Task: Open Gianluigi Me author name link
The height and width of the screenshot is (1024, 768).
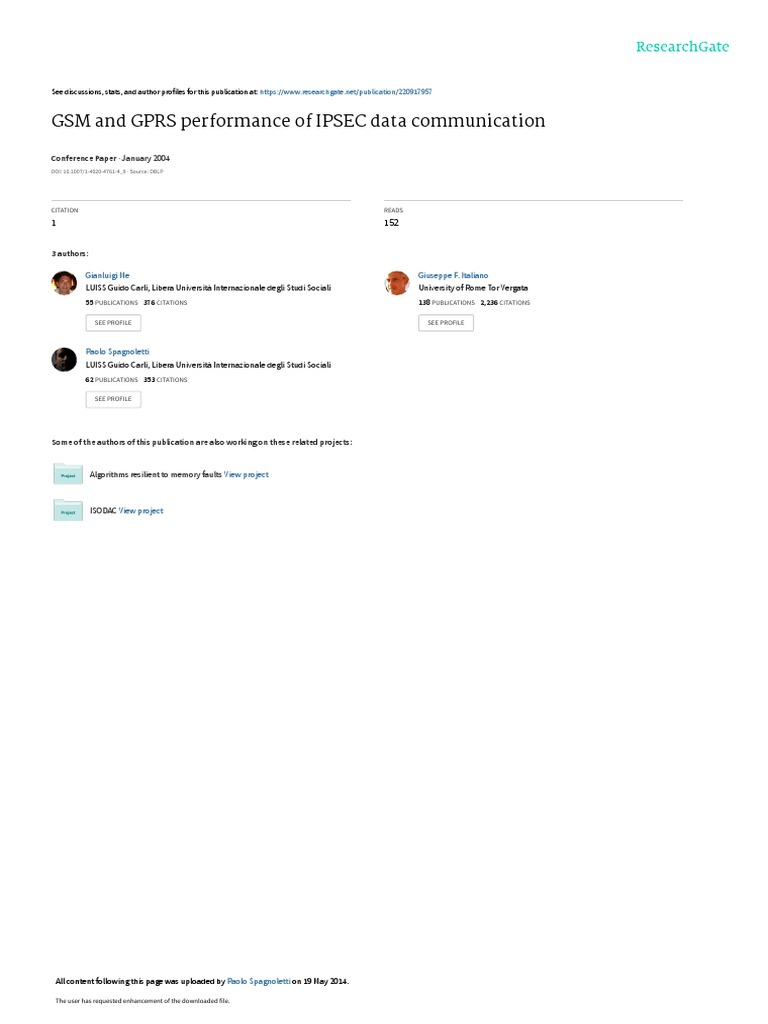Action: click(x=107, y=276)
